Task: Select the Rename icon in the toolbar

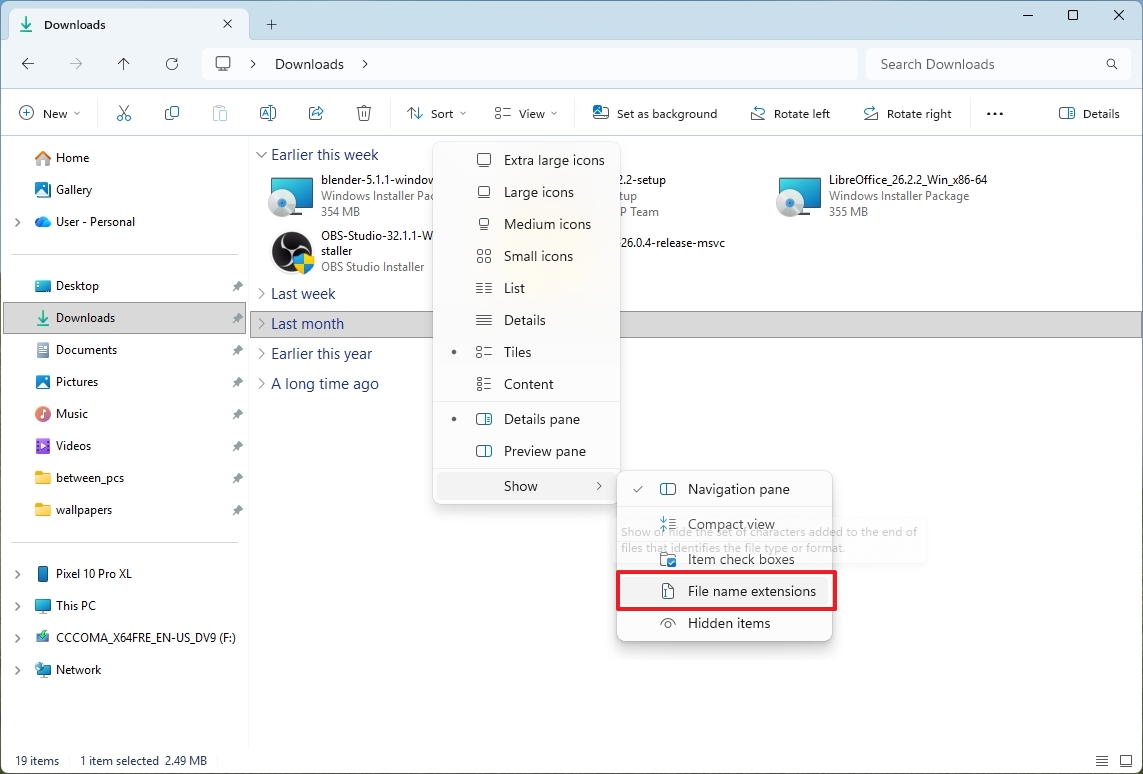Action: click(x=267, y=113)
